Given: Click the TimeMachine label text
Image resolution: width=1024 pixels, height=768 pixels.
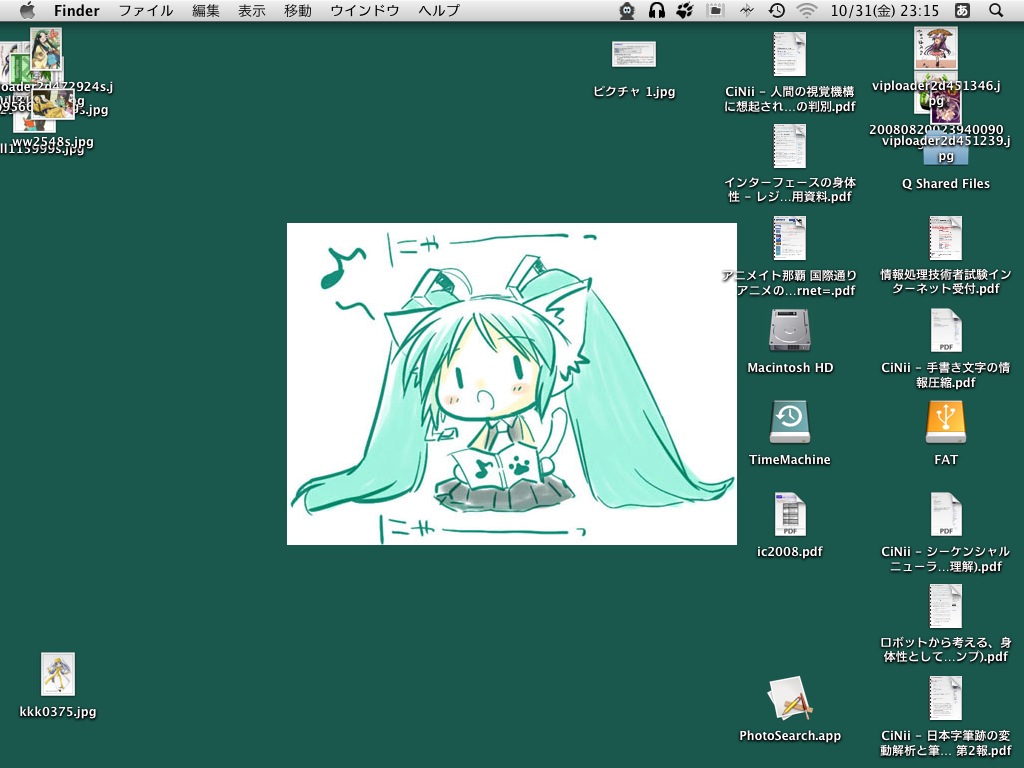Looking at the screenshot, I should [790, 460].
